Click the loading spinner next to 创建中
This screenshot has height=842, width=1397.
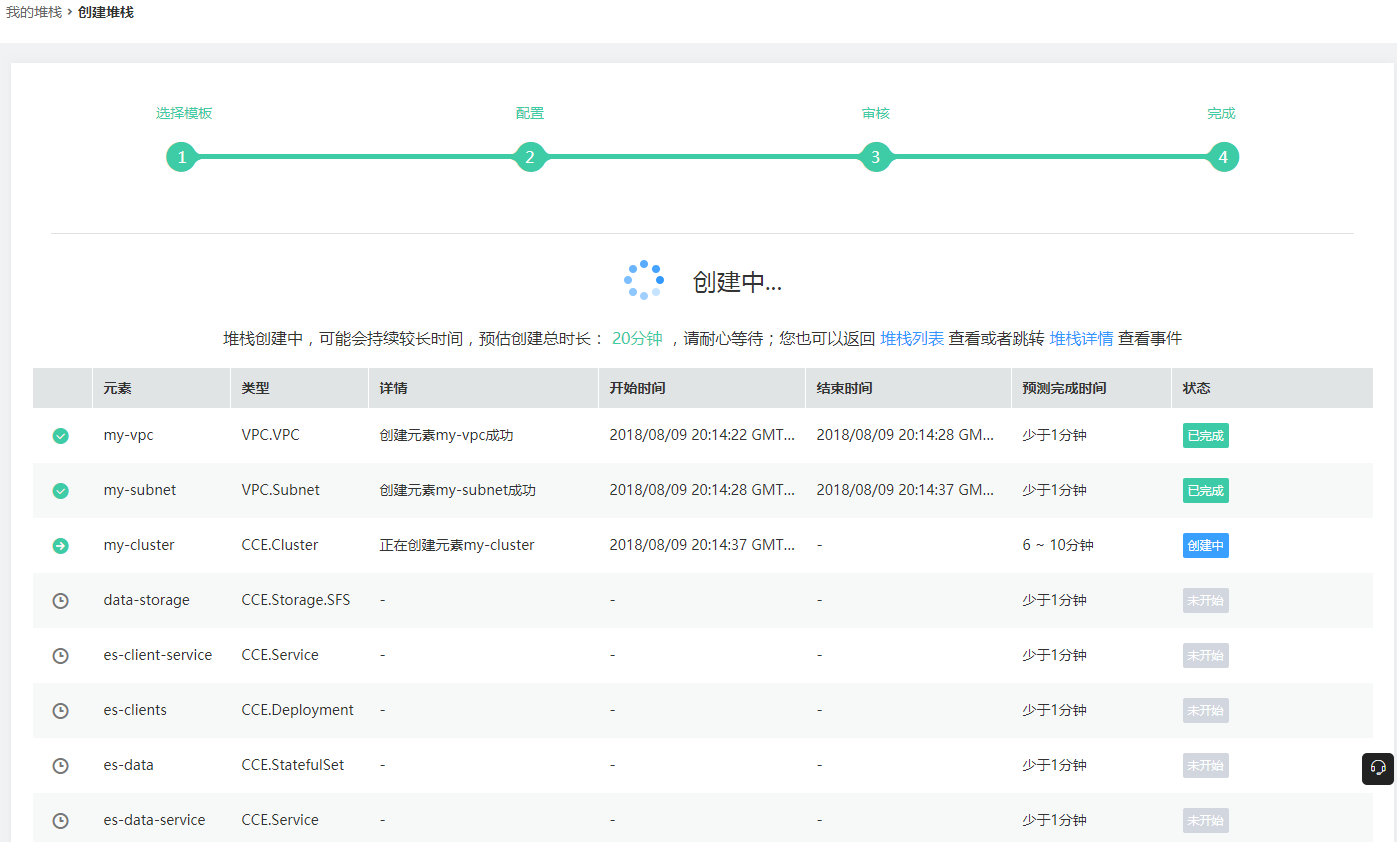pos(644,280)
